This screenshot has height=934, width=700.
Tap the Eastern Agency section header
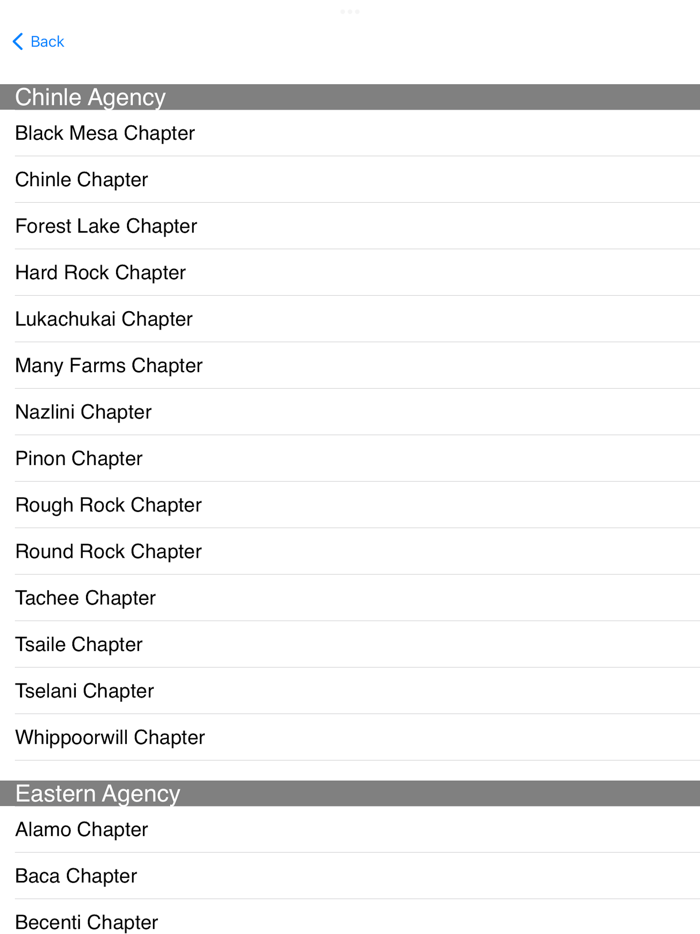(97, 793)
